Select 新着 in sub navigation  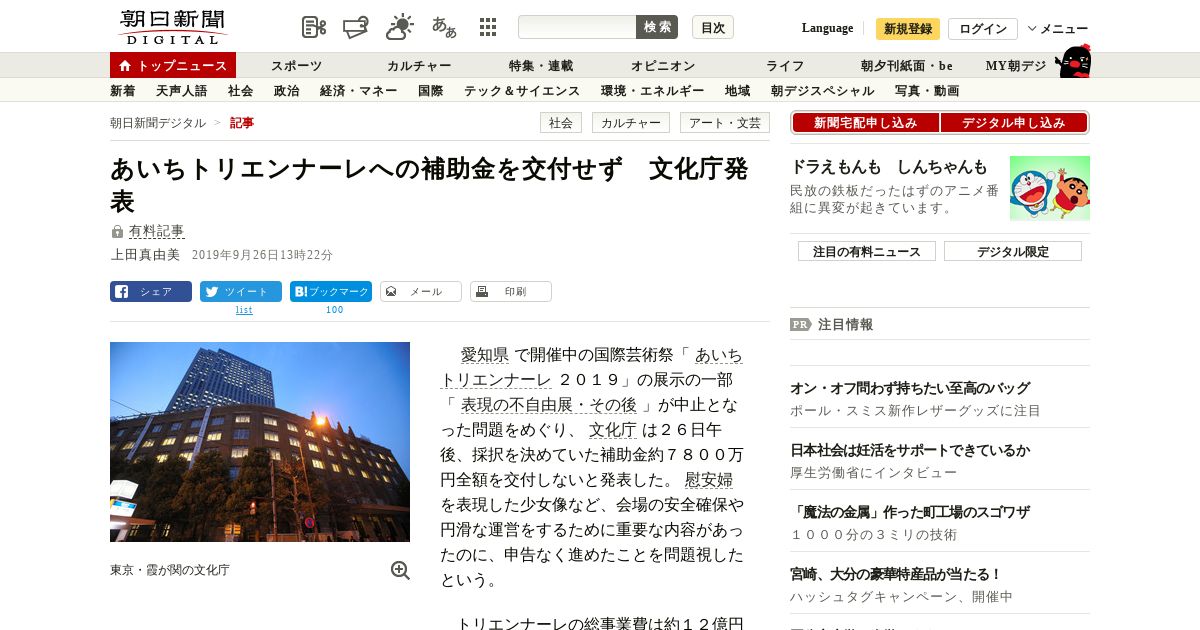[x=123, y=91]
